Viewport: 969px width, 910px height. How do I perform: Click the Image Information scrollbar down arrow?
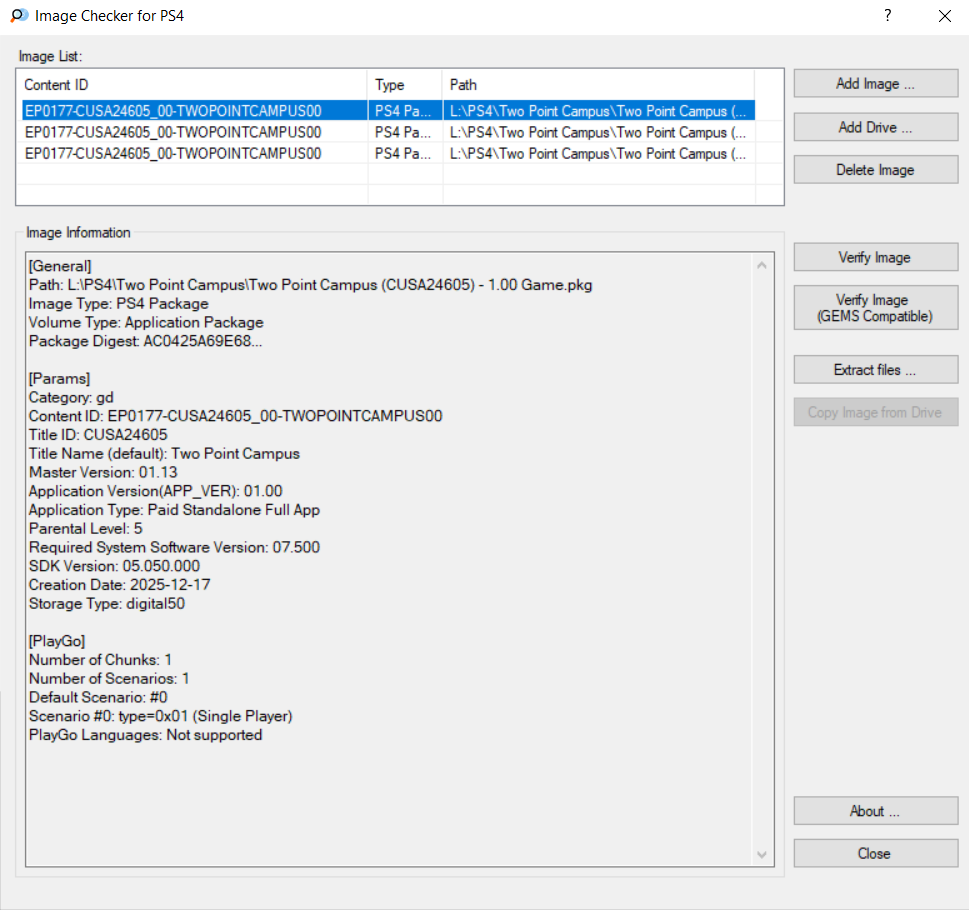[x=763, y=855]
